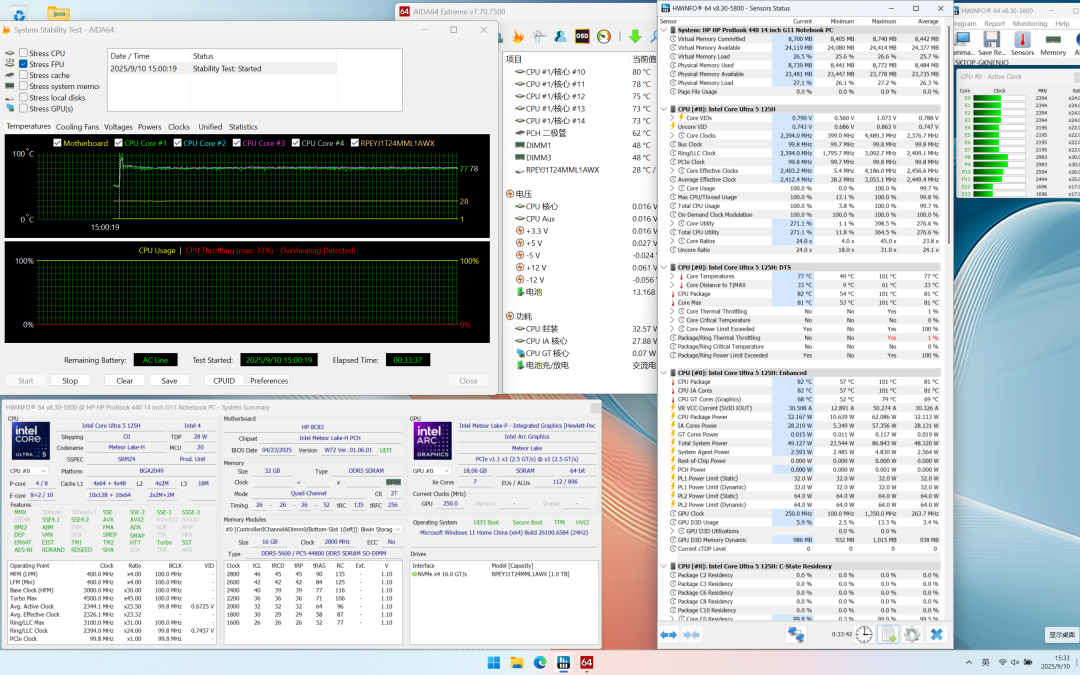Open the gear settings icon in HWiNFO Sensors
Image resolution: width=1080 pixels, height=675 pixels.
(x=912, y=634)
